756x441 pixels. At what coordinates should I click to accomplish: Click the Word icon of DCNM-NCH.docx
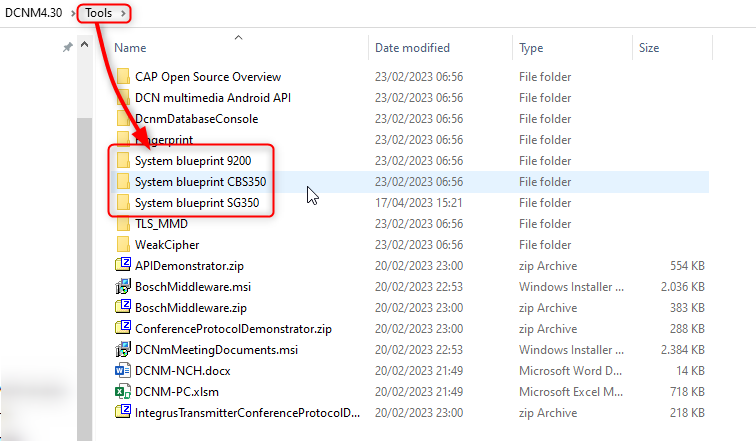click(123, 370)
